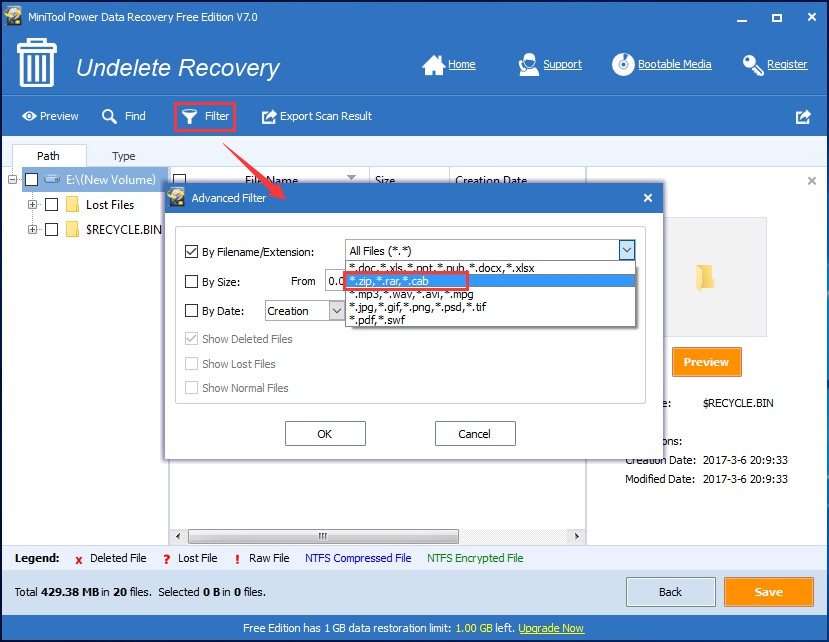Screen dimensions: 829x642
Task: Enable the By Size filter
Action: pyautogui.click(x=192, y=281)
